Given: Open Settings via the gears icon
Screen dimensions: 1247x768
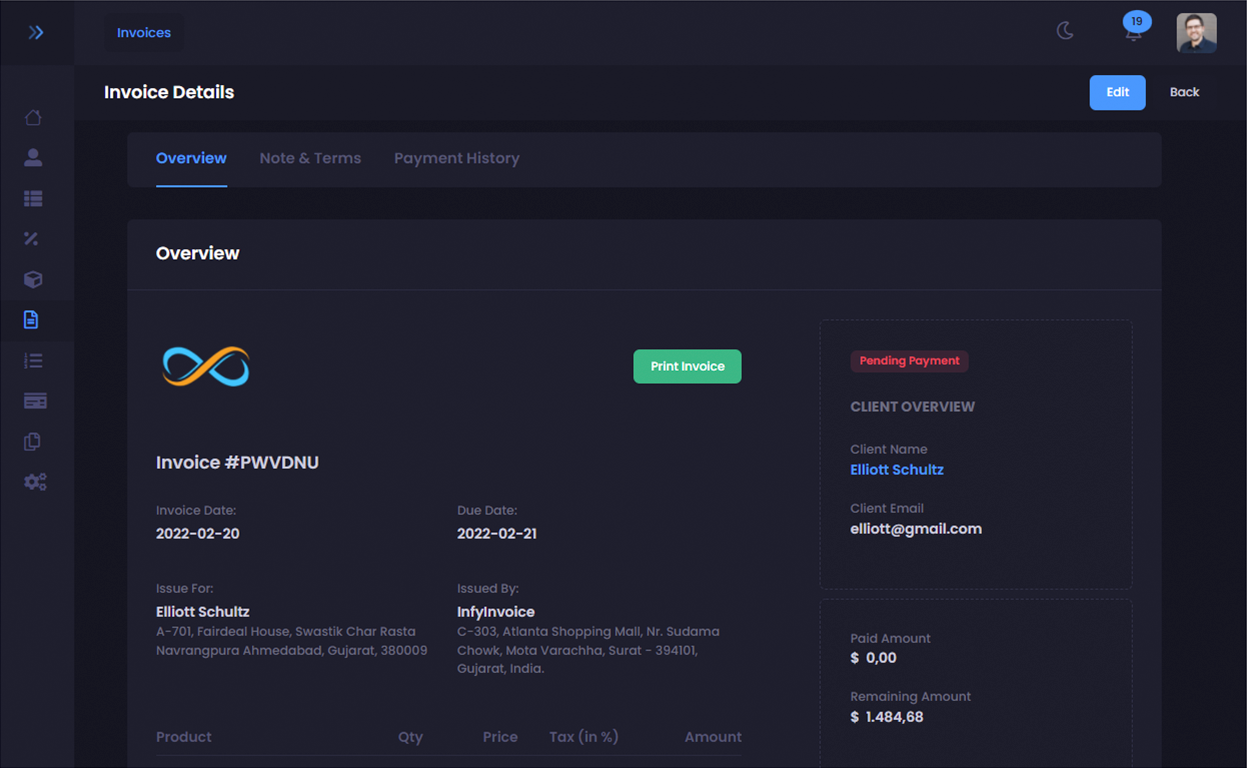Looking at the screenshot, I should coord(33,481).
